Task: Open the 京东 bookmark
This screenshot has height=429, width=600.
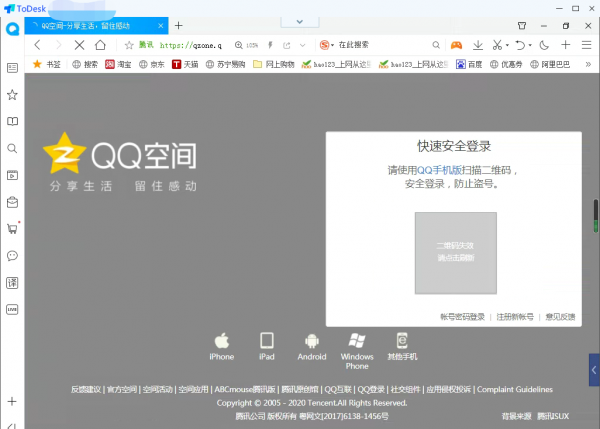Action: click(152, 64)
